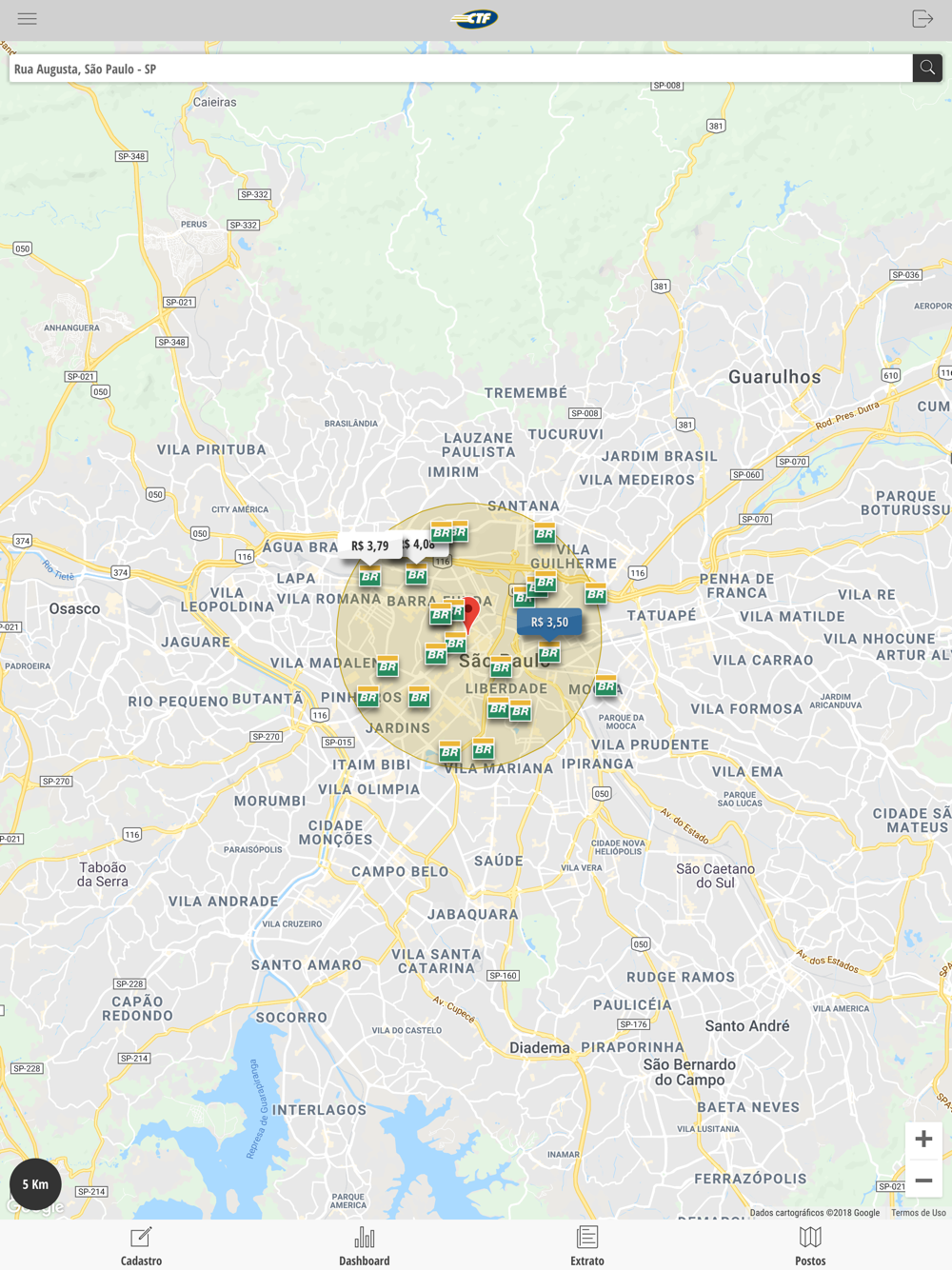Select right BR station below Liberdade label
The height and width of the screenshot is (1270, 952).
click(520, 710)
